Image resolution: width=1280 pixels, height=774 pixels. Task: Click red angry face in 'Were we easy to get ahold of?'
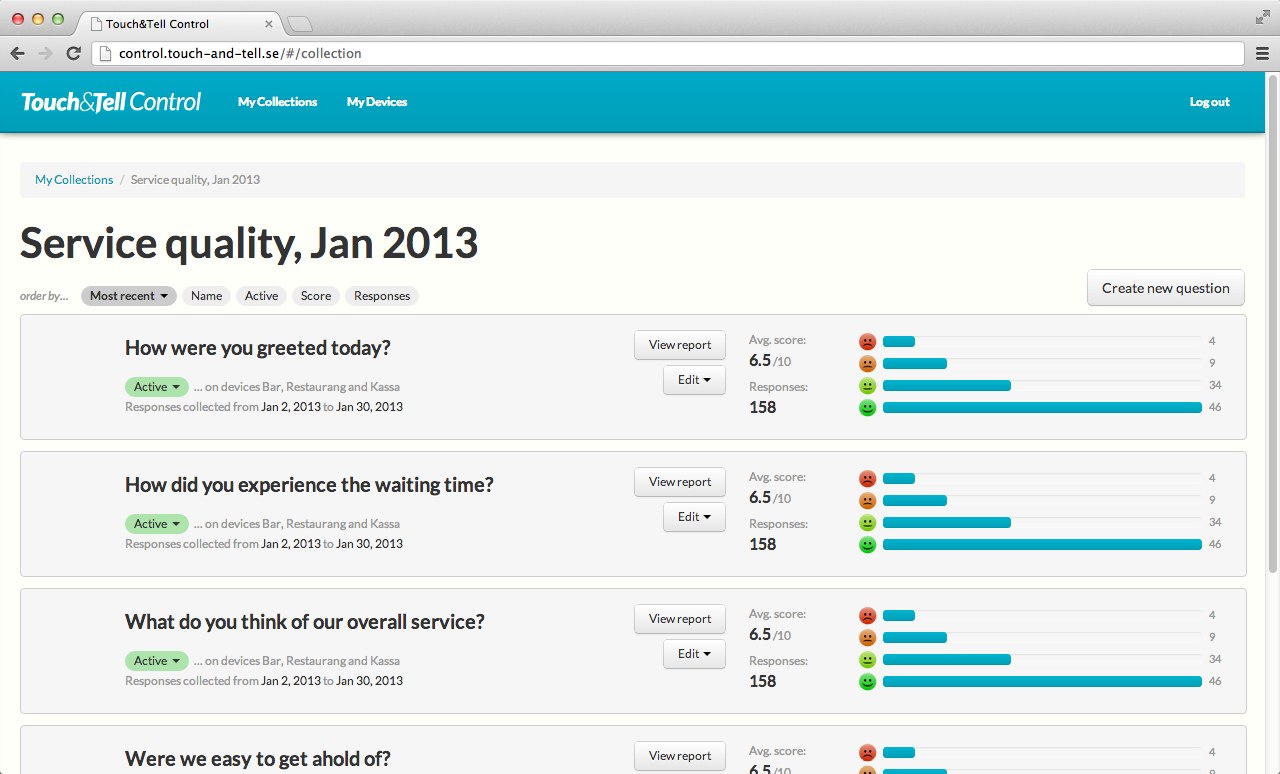(x=867, y=752)
